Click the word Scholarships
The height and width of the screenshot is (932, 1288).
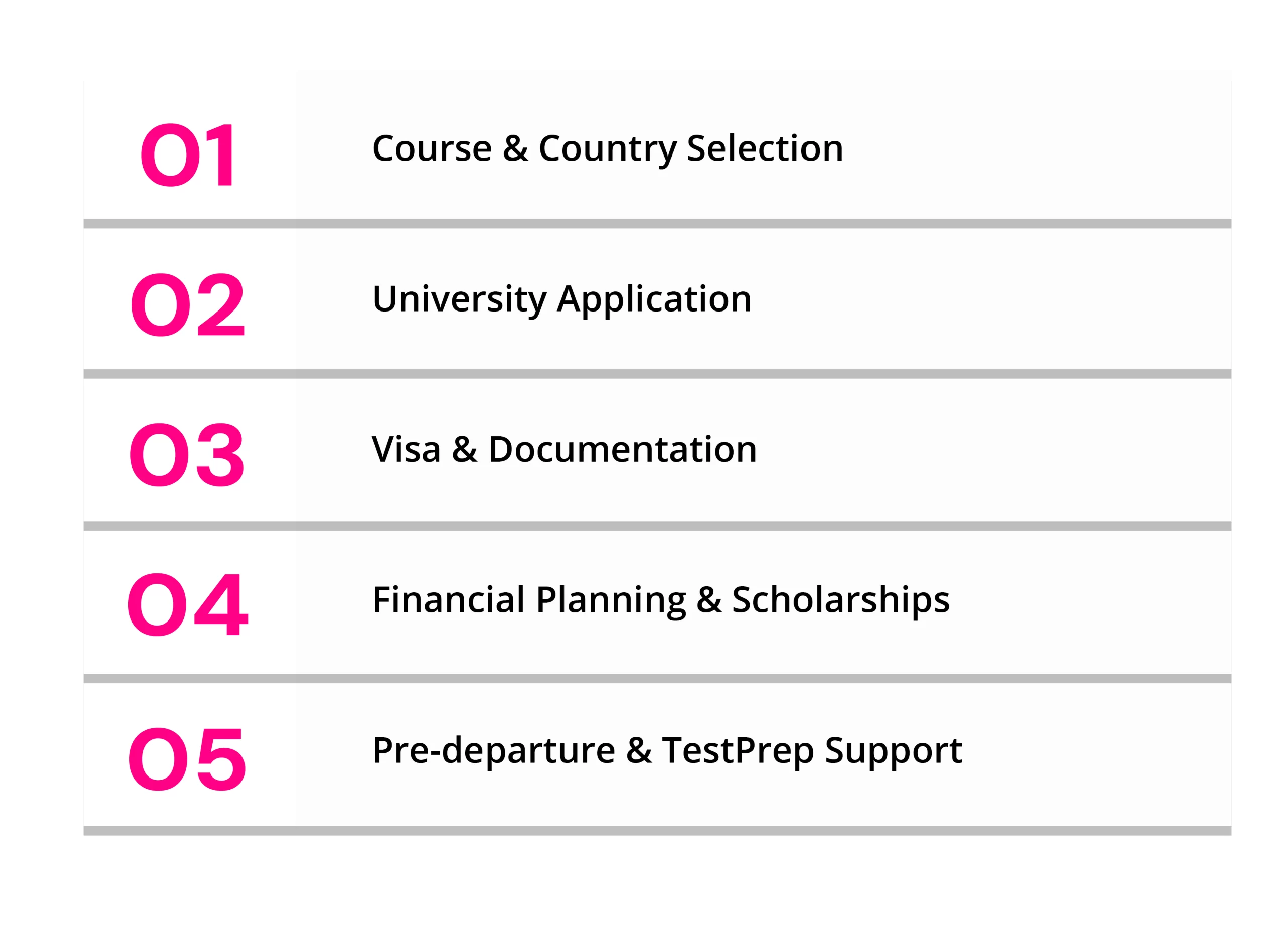(841, 600)
